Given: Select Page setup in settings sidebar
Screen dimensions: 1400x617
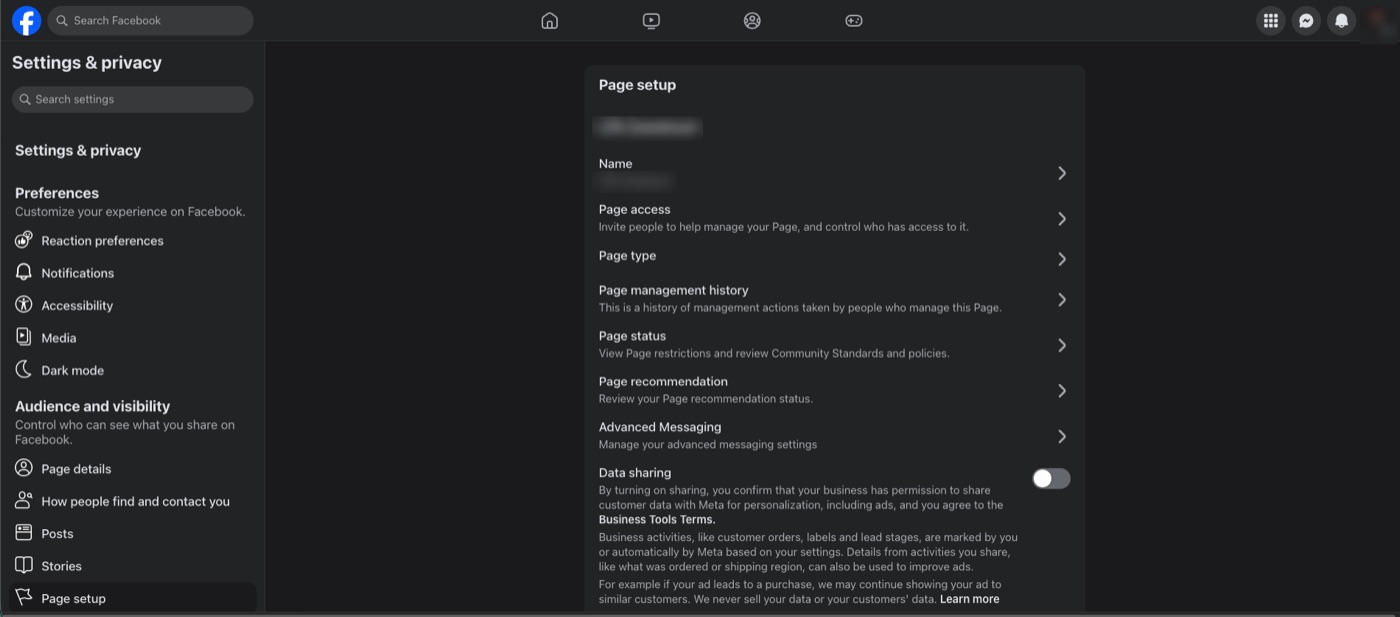Looking at the screenshot, I should [132, 598].
